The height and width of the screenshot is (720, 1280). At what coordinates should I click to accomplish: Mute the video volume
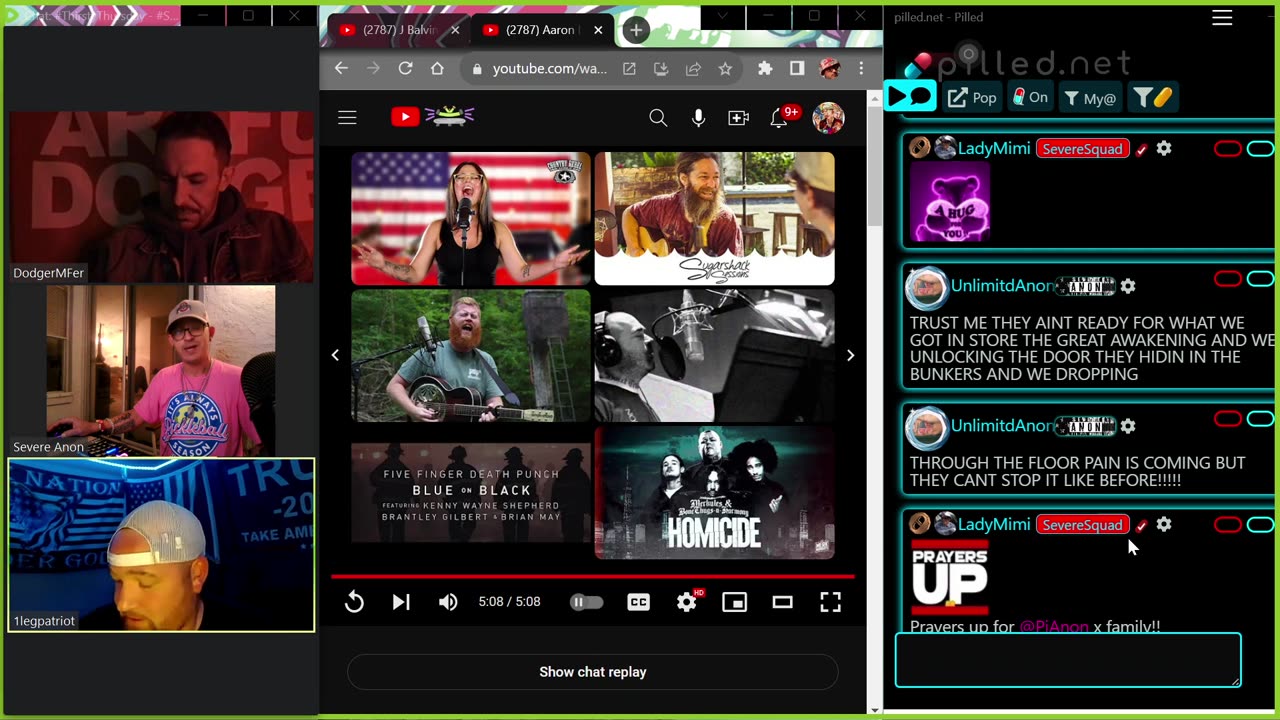448,602
